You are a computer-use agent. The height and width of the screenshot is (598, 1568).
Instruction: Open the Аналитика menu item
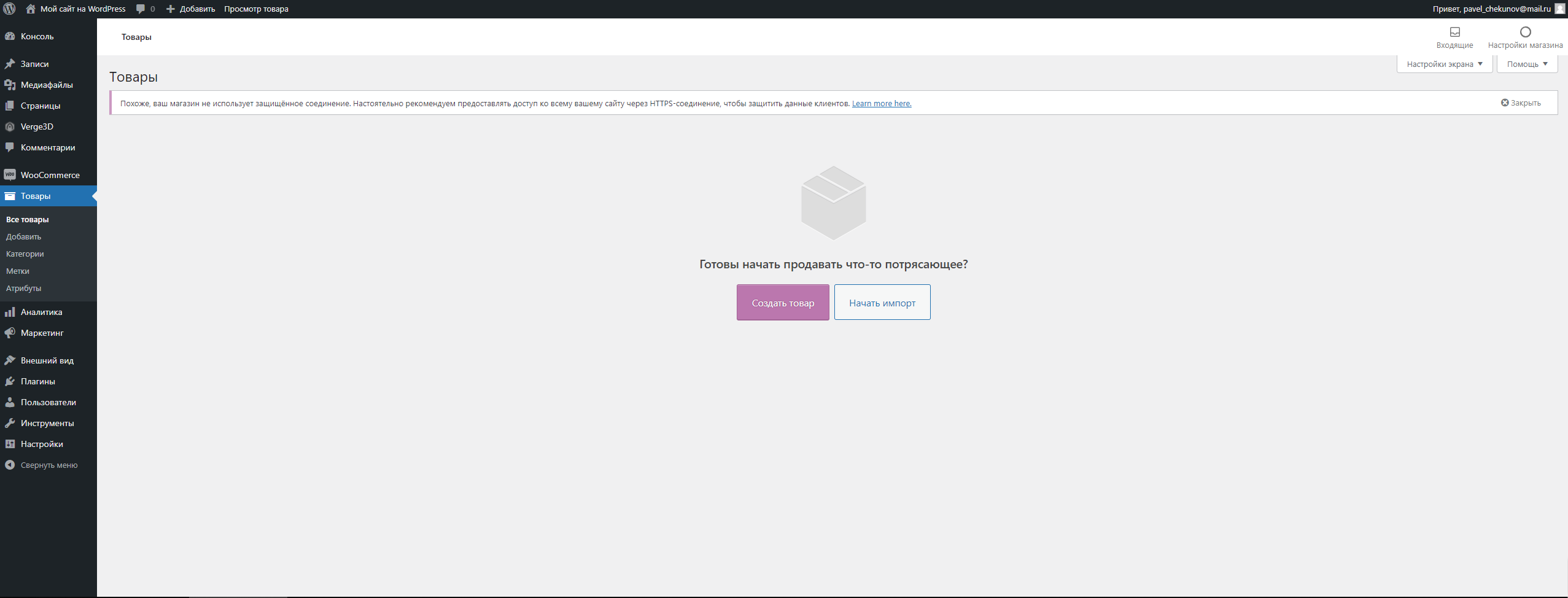pos(49,312)
